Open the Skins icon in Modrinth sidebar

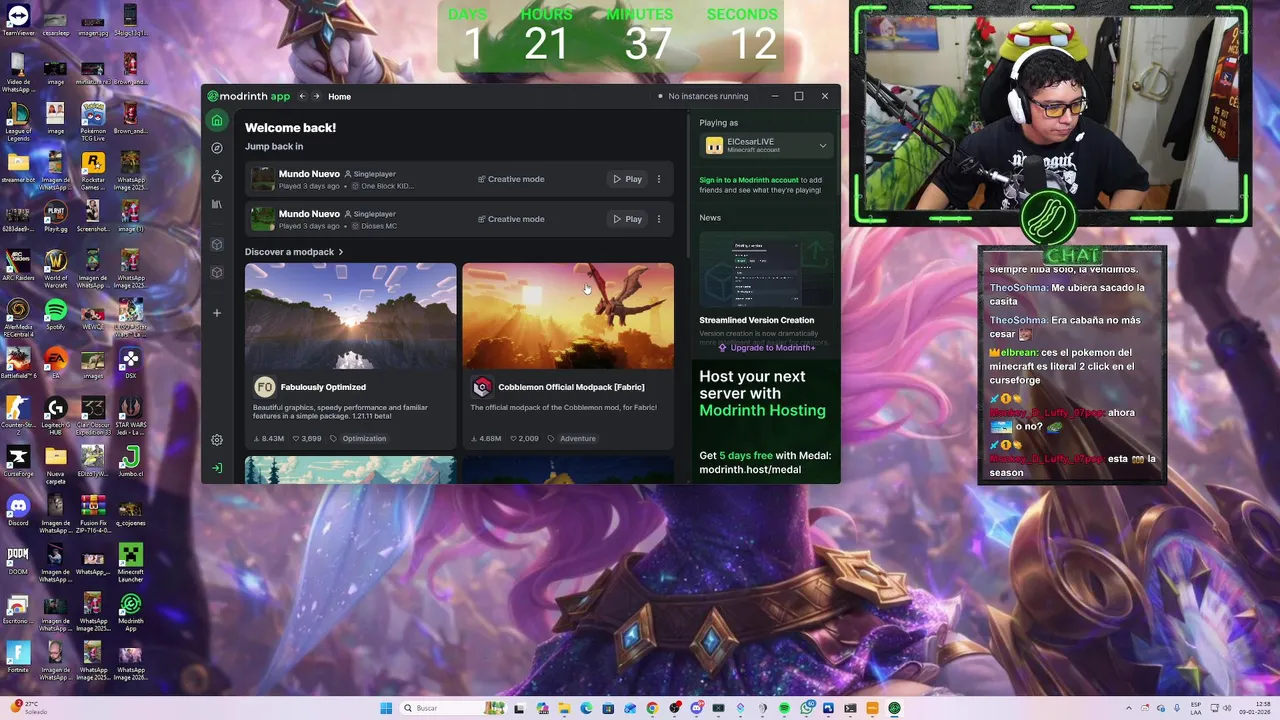point(217,176)
